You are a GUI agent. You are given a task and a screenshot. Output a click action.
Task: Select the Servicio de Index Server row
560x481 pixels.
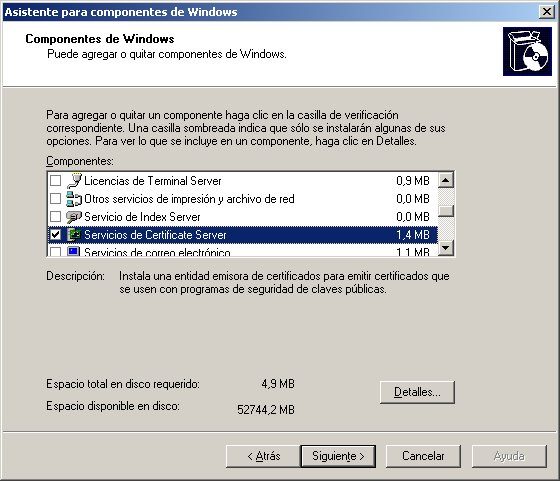pyautogui.click(x=242, y=217)
